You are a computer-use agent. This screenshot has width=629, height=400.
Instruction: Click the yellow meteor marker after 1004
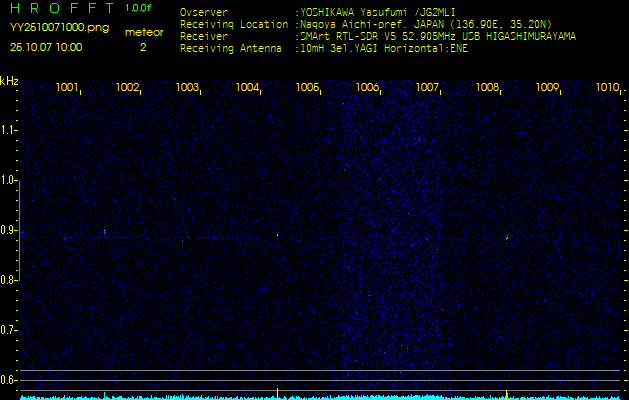(277, 394)
